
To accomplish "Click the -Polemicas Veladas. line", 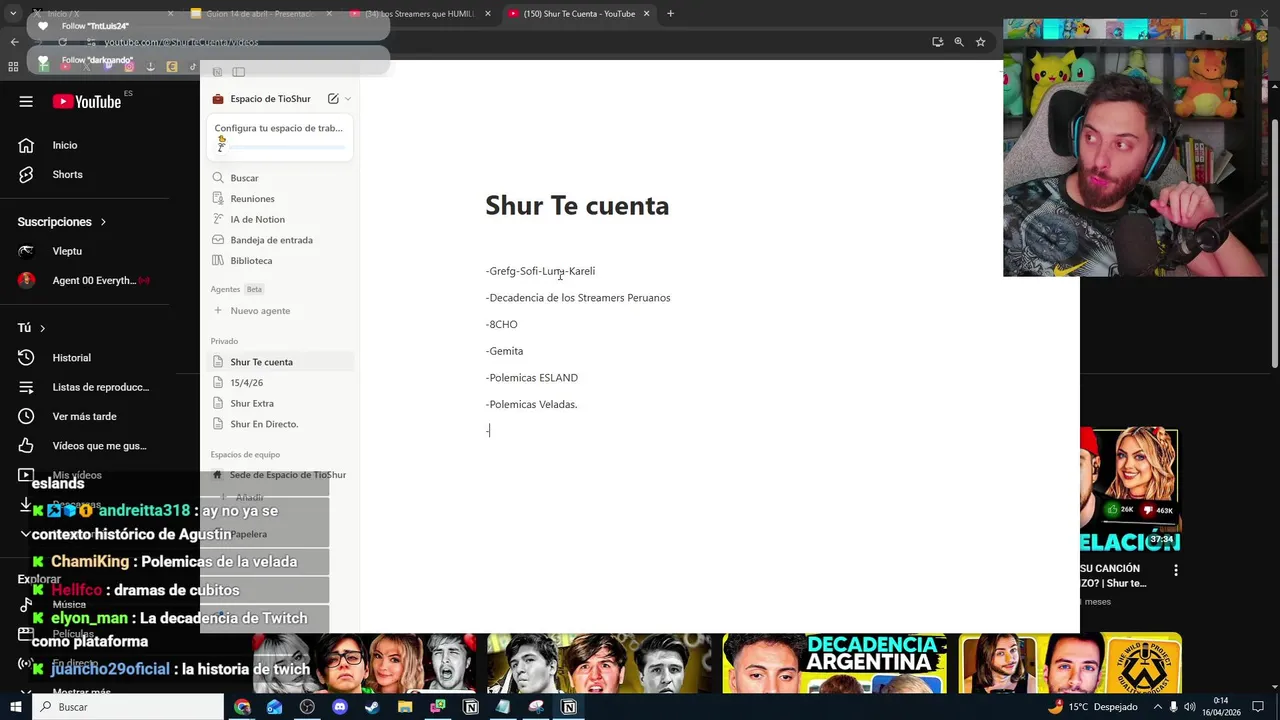I will coord(531,405).
